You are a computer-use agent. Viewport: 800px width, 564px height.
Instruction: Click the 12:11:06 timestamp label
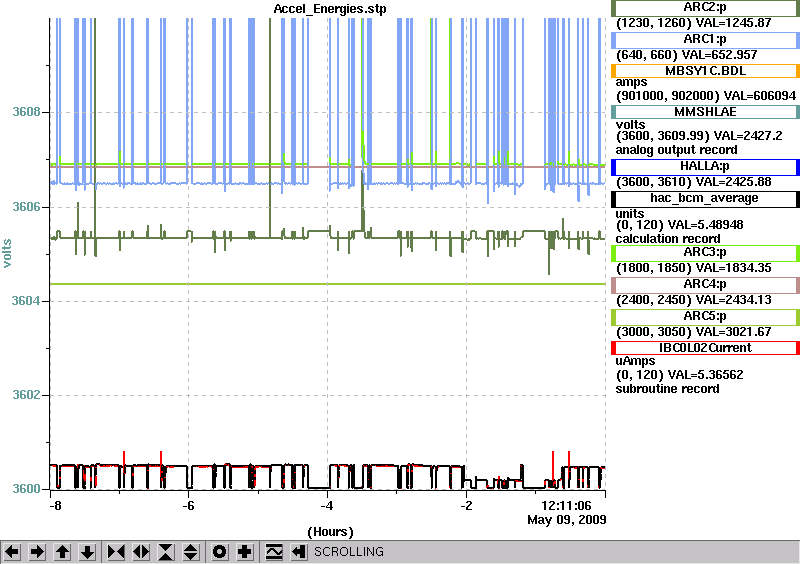pyautogui.click(x=566, y=506)
